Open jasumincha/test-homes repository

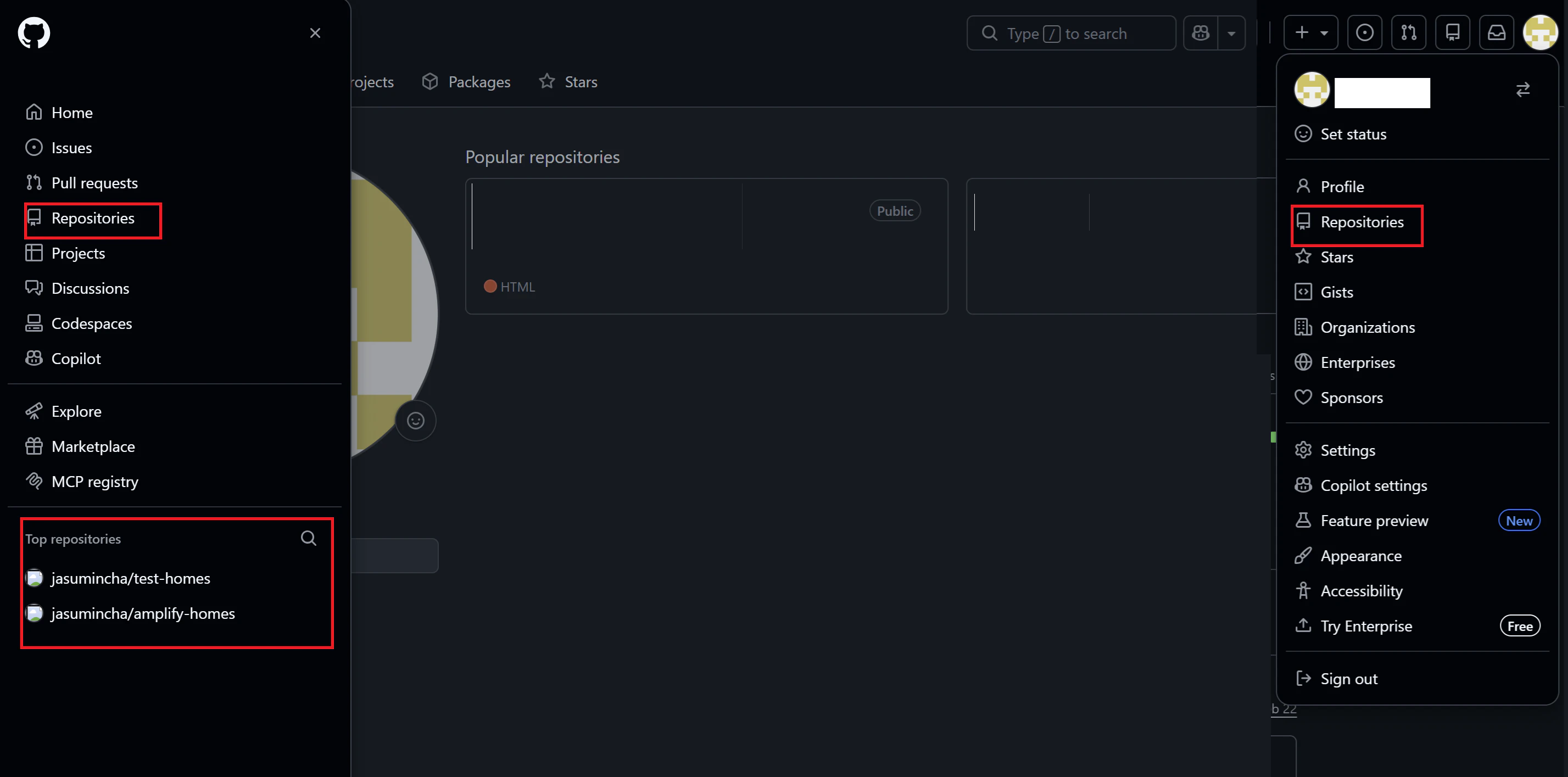[x=130, y=578]
